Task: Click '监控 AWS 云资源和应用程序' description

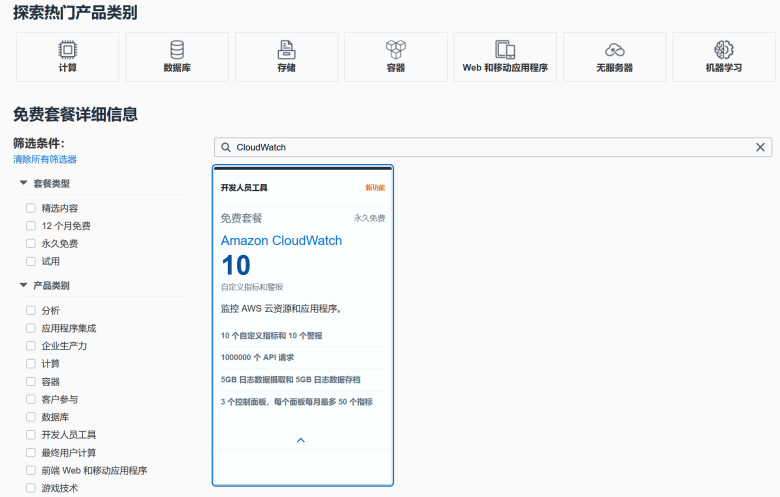Action: 282,309
